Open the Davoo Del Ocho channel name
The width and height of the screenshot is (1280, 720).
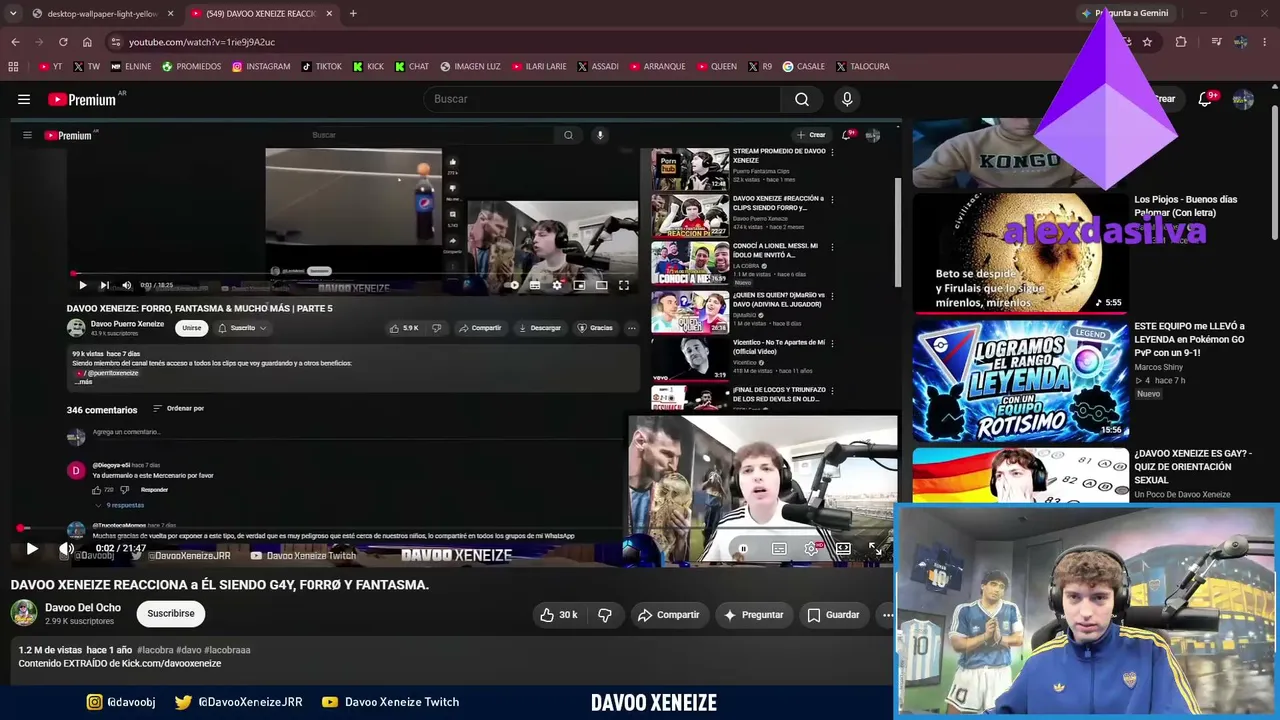pos(83,607)
